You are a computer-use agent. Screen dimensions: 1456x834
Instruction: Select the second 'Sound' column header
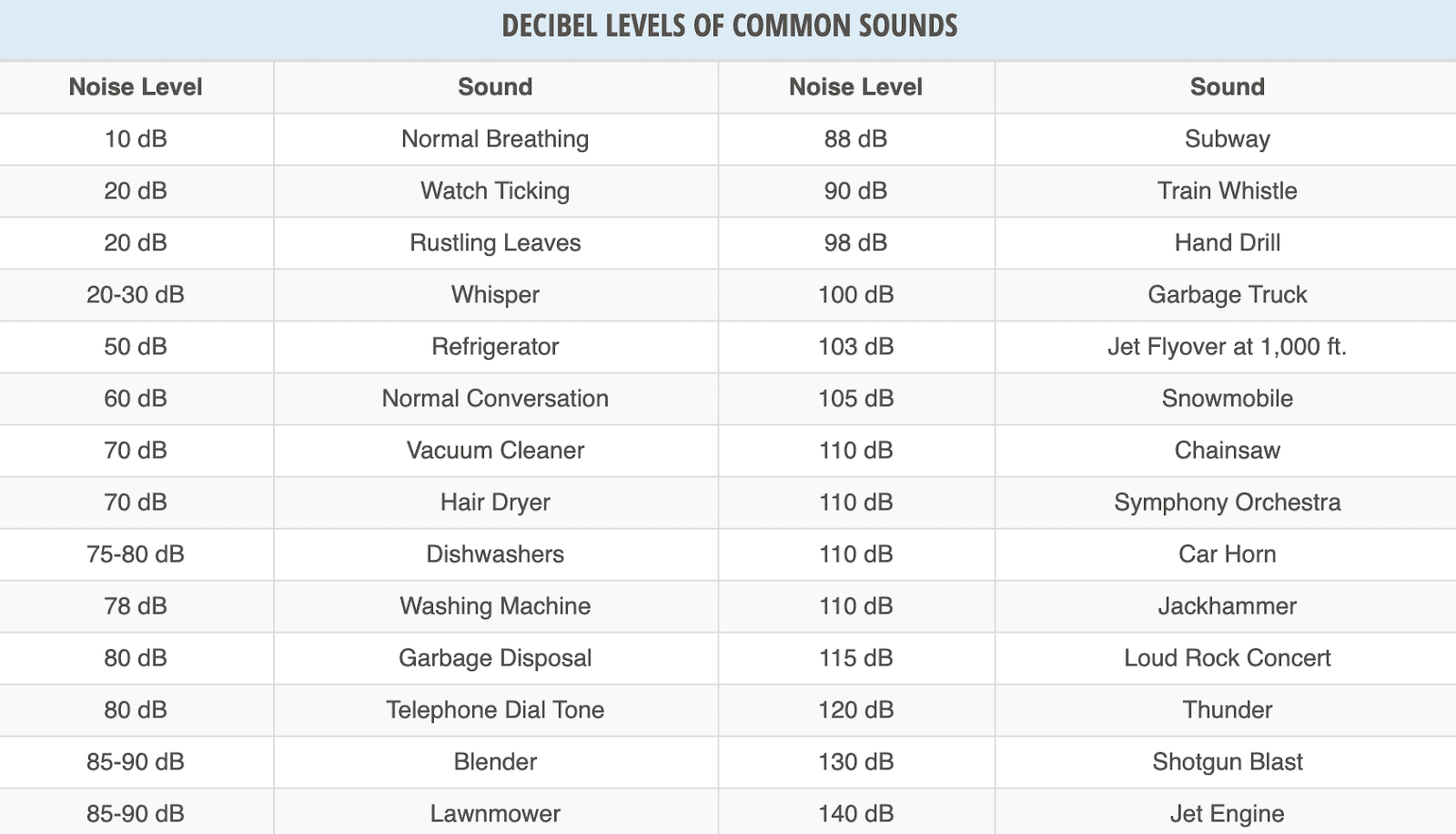pyautogui.click(x=1227, y=87)
